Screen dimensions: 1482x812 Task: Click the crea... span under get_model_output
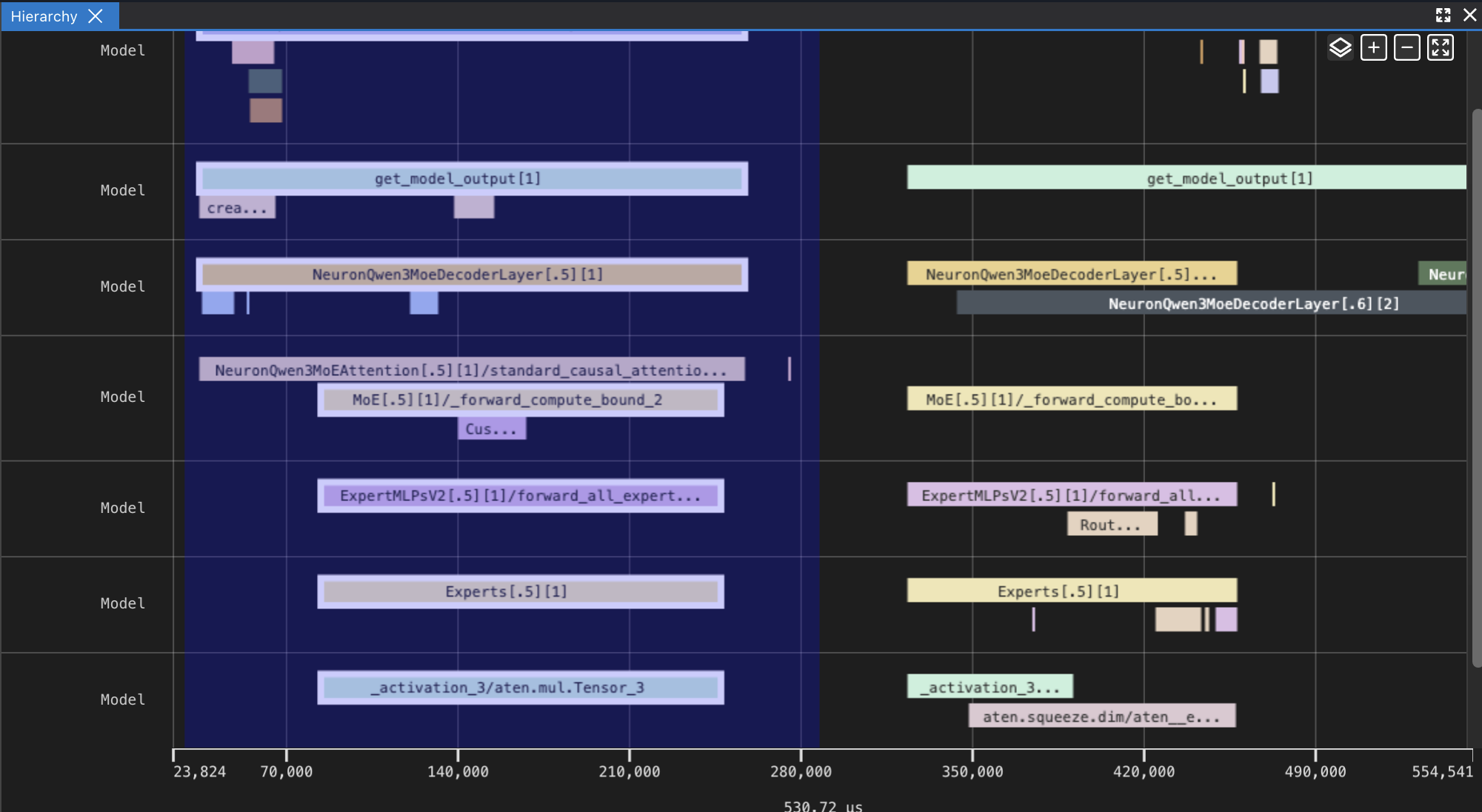pos(237,207)
